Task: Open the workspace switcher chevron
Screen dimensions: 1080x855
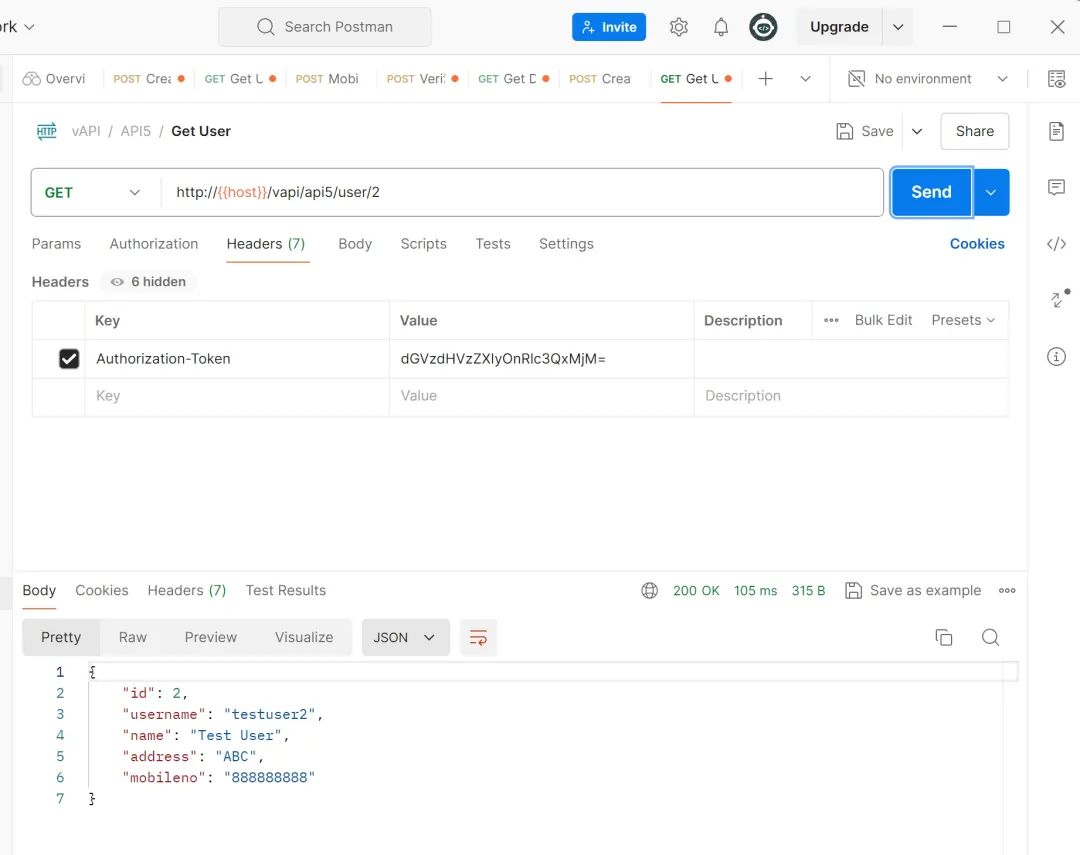Action: coord(29,27)
